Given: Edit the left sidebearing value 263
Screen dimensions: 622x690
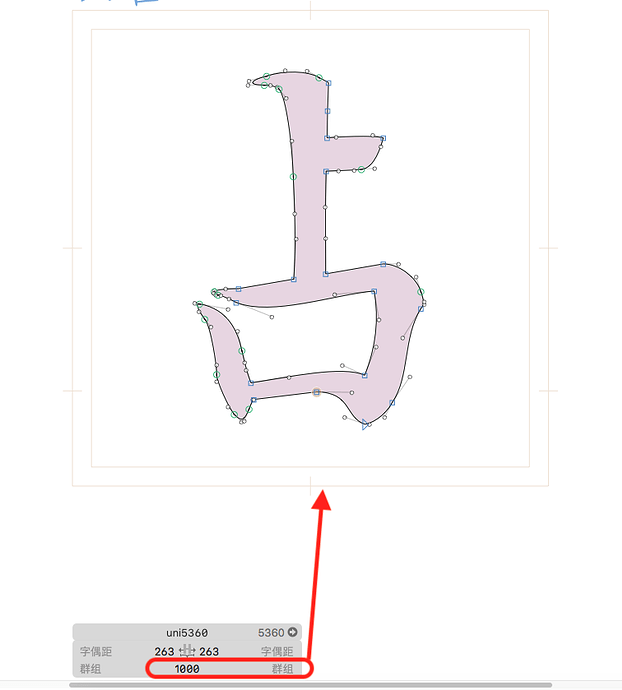Looking at the screenshot, I should [x=164, y=651].
